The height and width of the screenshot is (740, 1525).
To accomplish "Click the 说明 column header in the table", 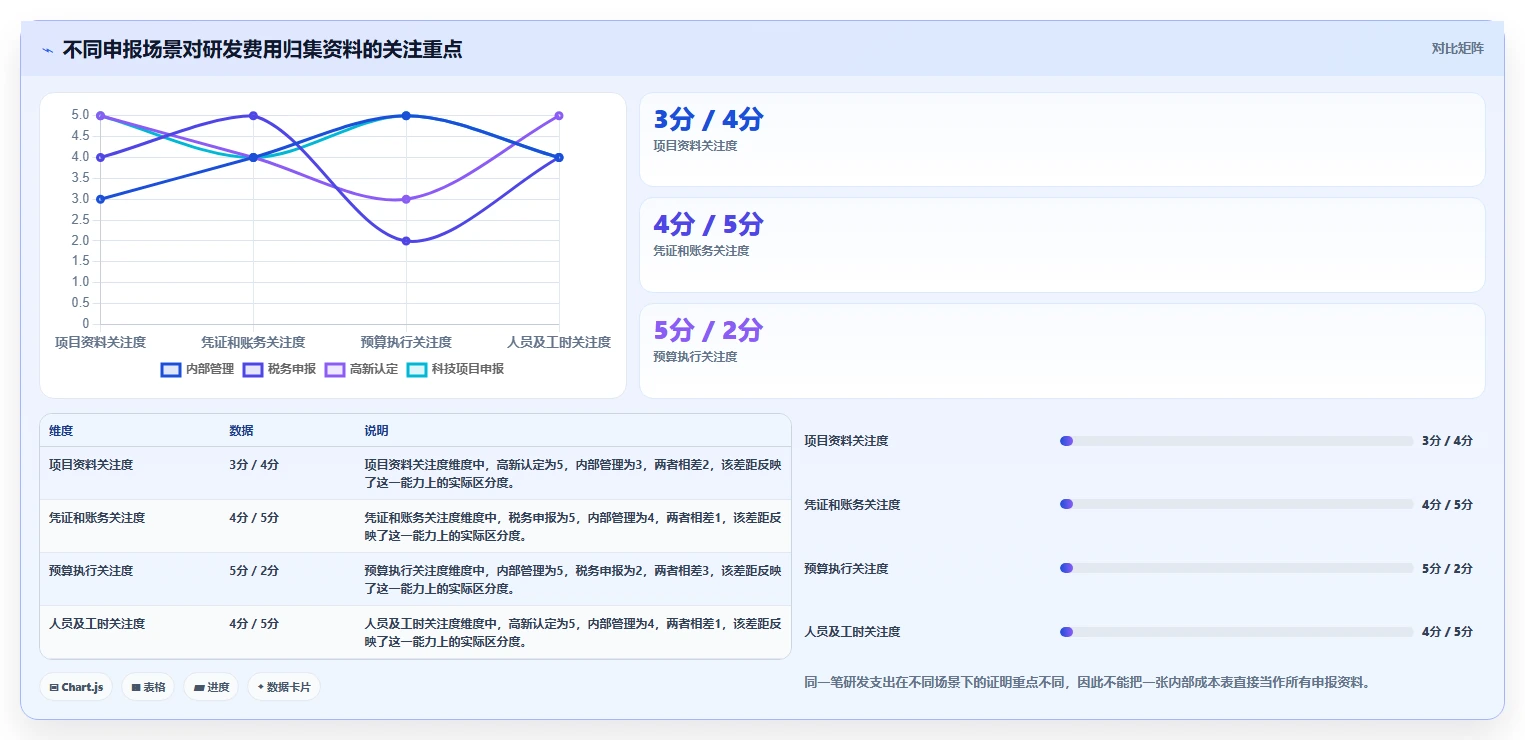I will coord(376,431).
